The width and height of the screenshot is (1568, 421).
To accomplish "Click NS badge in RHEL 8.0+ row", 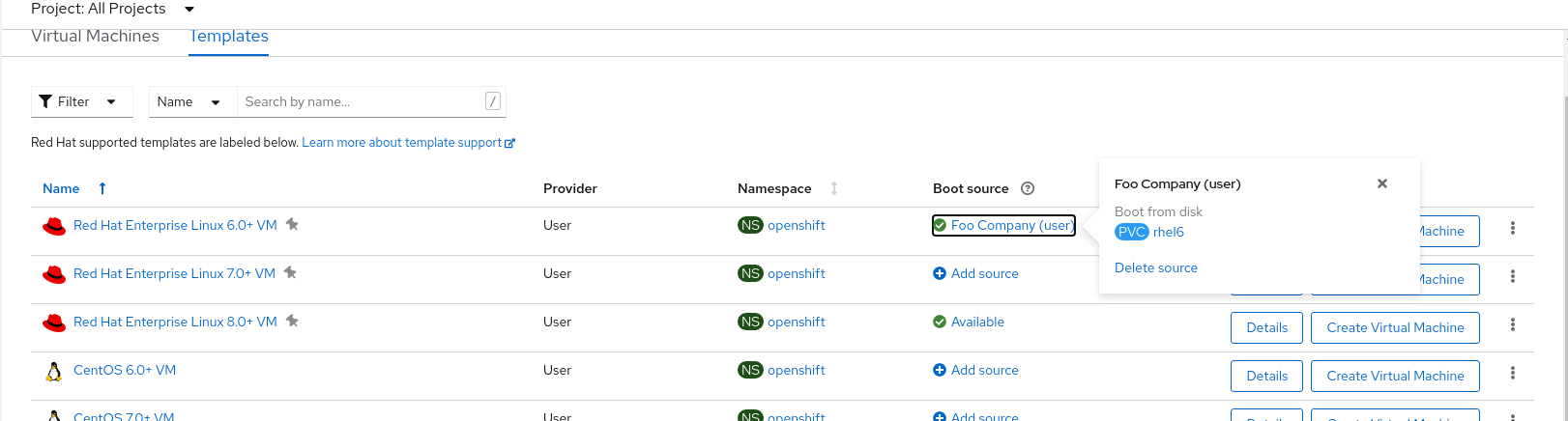I will point(750,322).
